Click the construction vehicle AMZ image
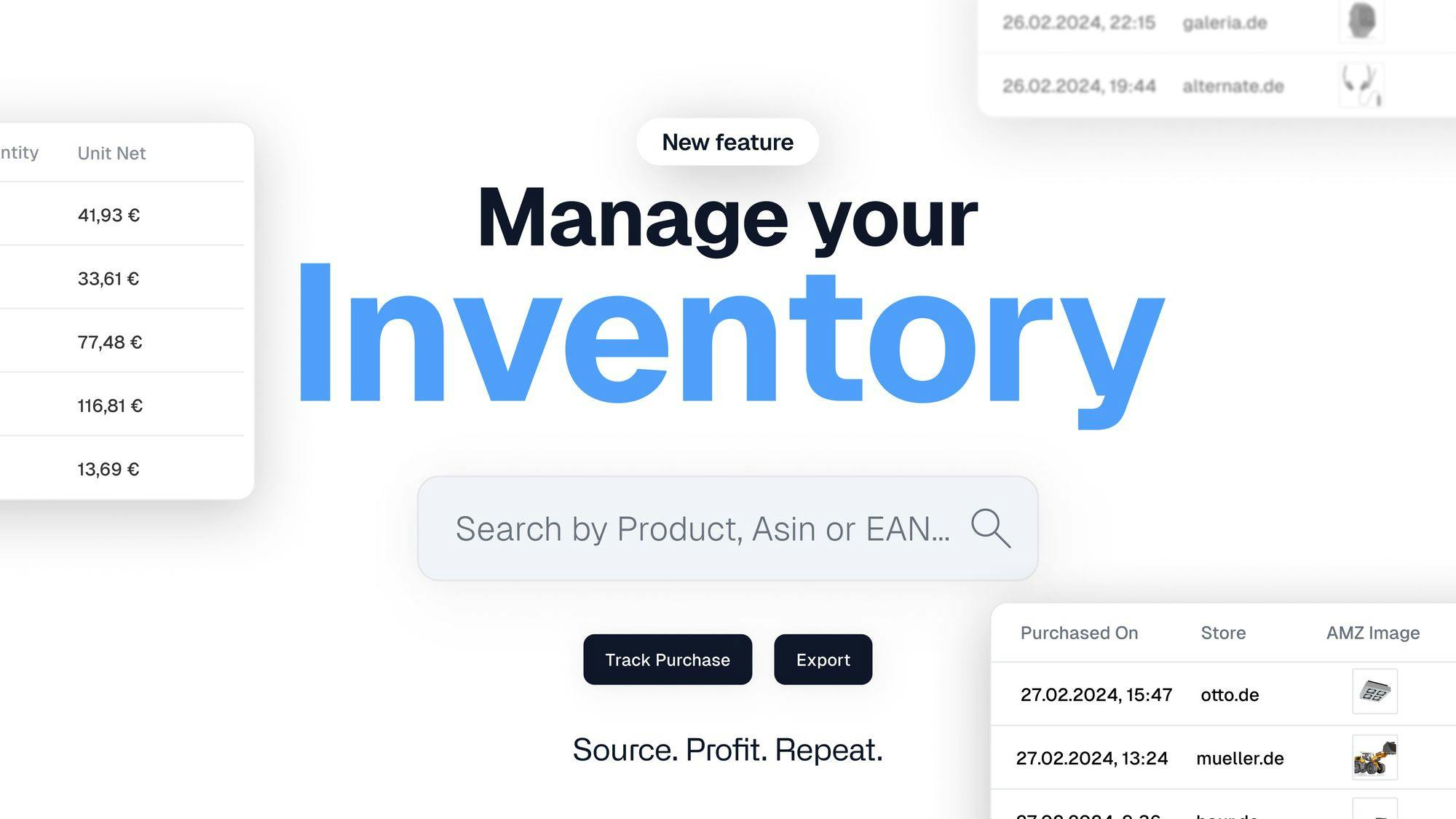The height and width of the screenshot is (819, 1456). (x=1375, y=757)
